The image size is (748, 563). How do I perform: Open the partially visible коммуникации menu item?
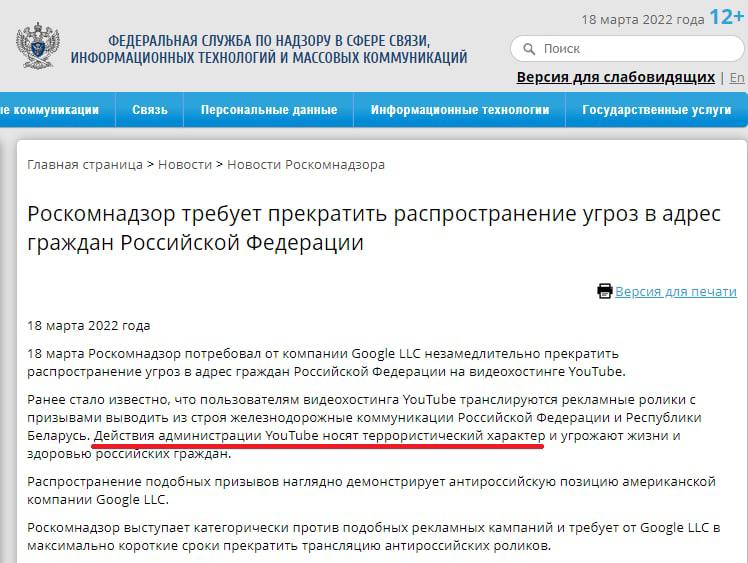coord(50,110)
